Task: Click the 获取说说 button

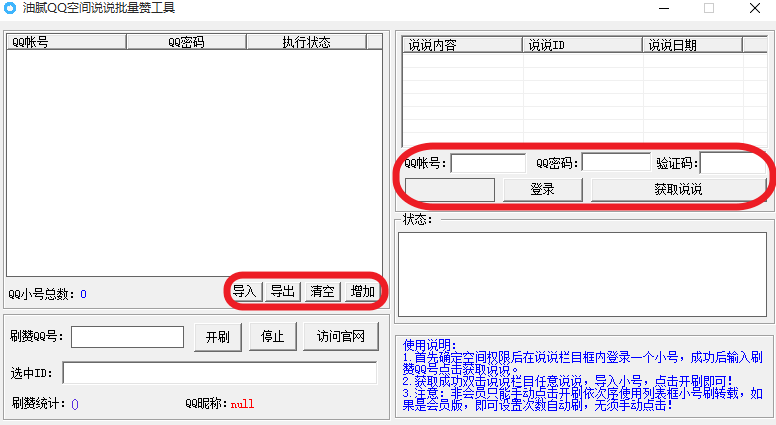Action: click(678, 189)
